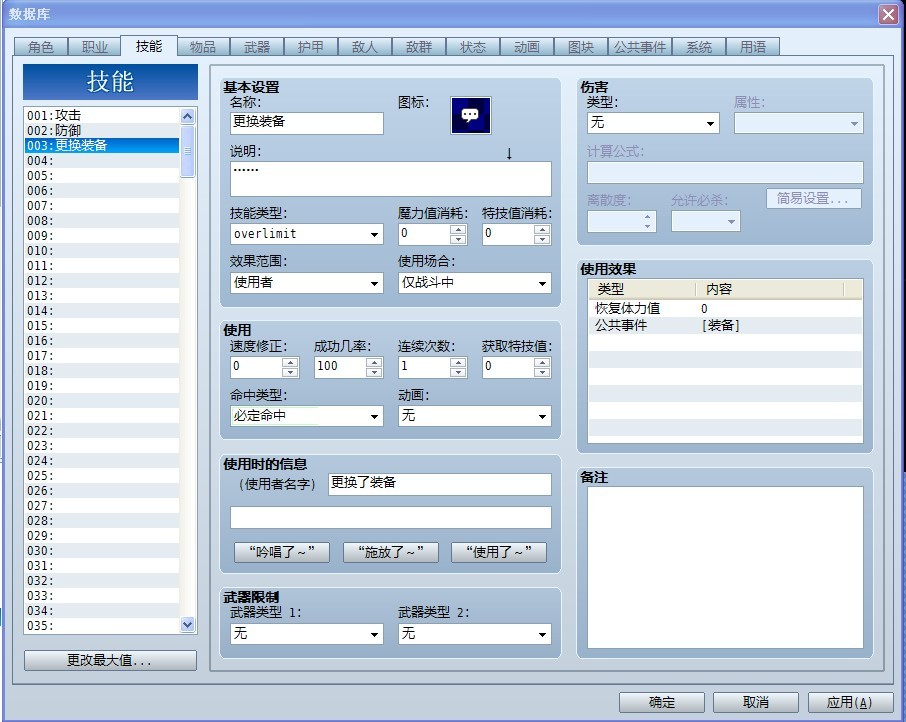This screenshot has width=906, height=722.
Task: Open the 技能类型 dropdown showing overlimit
Action: coord(307,234)
